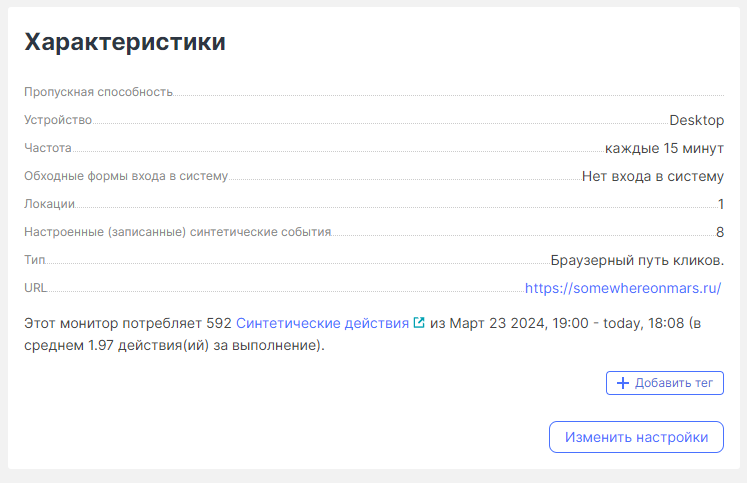Select the Нет входа в систему value

pos(652,176)
